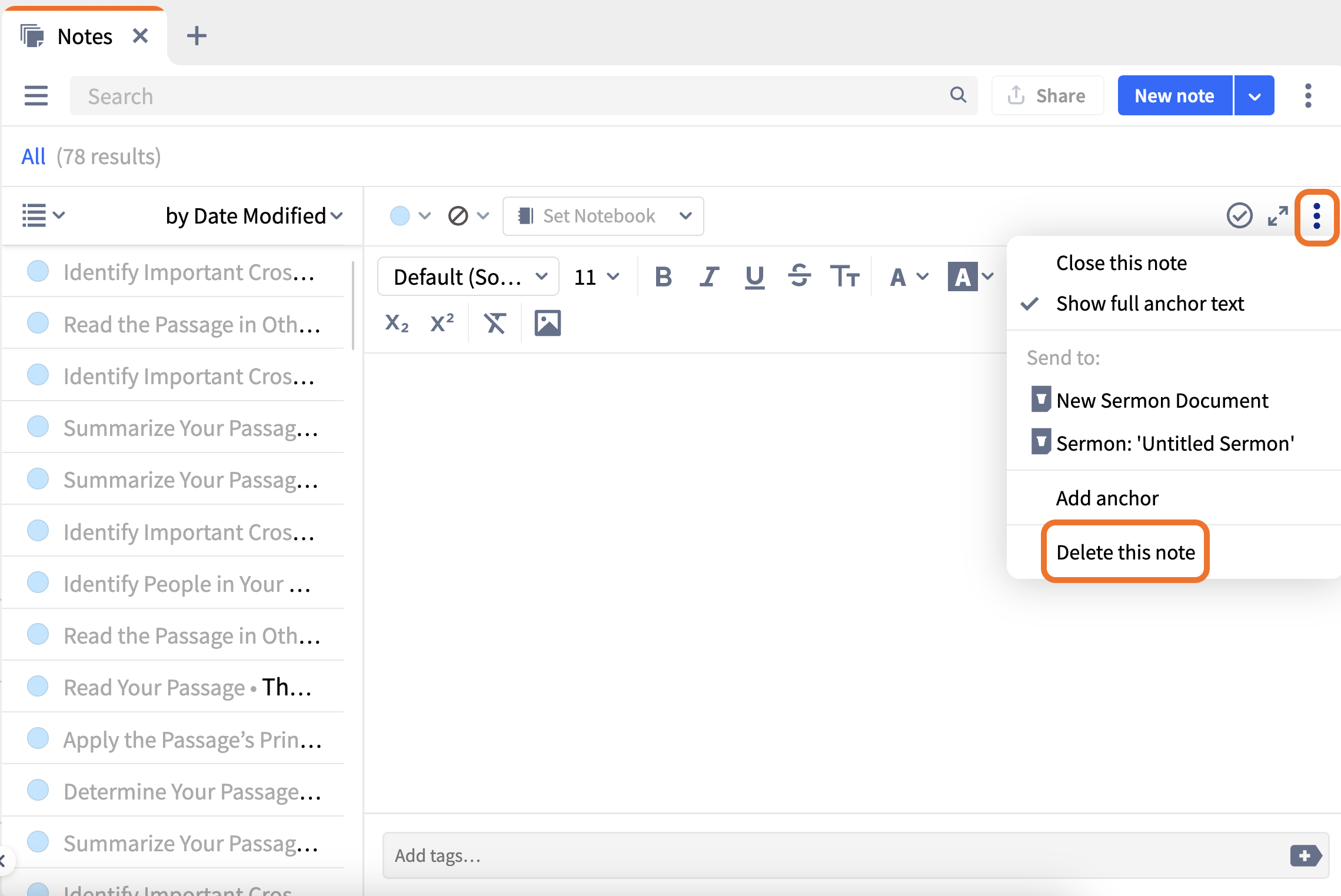Expand view mode chevron in list header
This screenshot has height=896, width=1341.
59,215
